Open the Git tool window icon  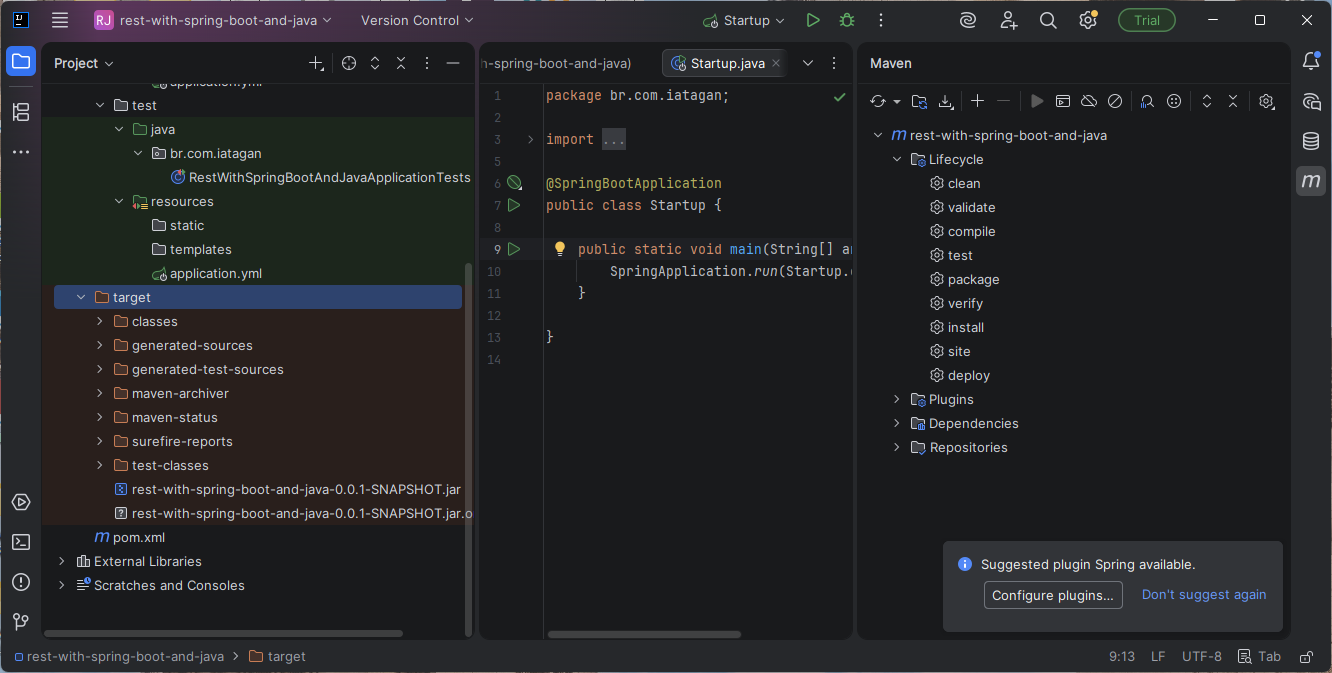(x=21, y=622)
